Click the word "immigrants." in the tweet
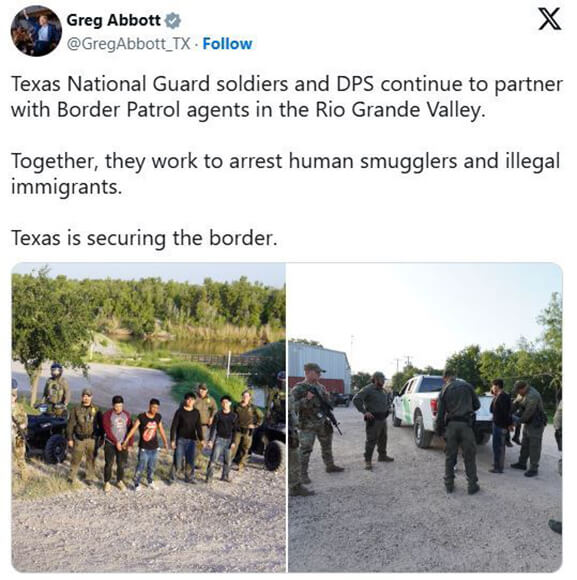Viewport: 577px width, 580px height. (x=67, y=187)
